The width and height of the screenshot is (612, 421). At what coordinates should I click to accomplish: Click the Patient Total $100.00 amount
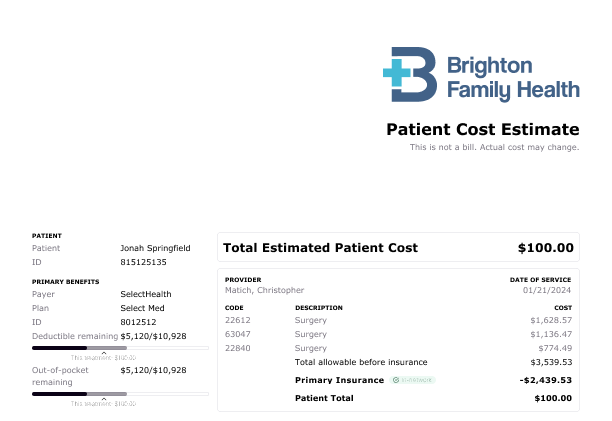point(553,398)
